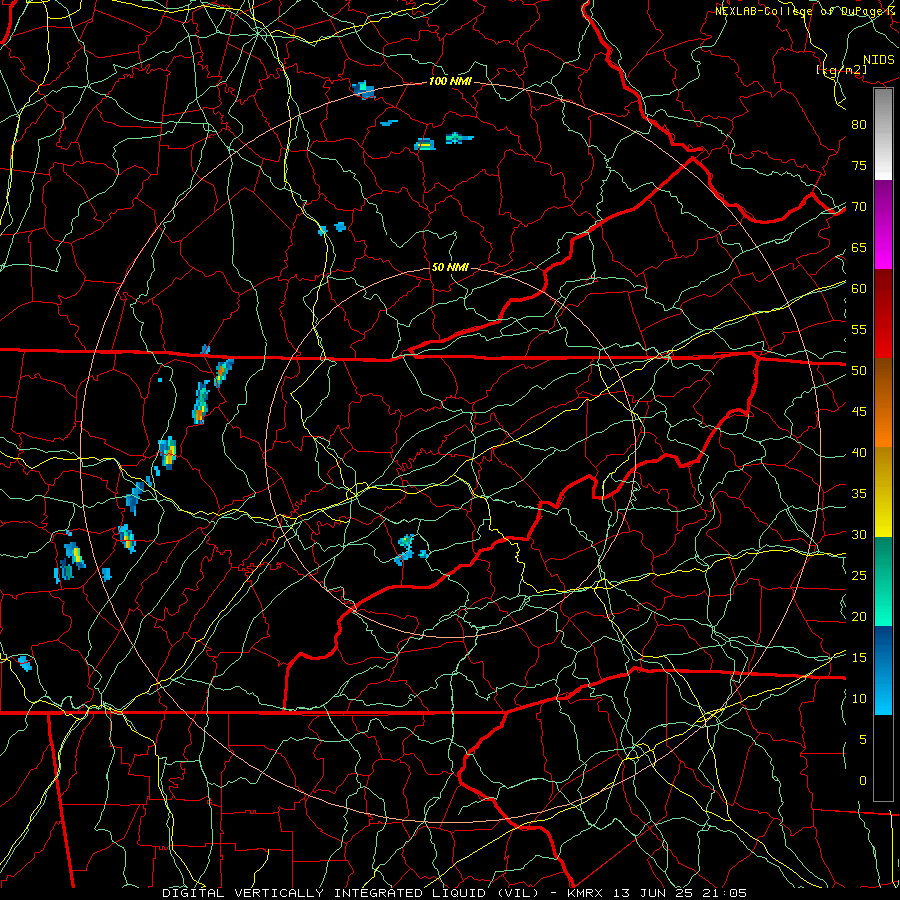Click the legend value "25"
Image resolution: width=900 pixels, height=900 pixels.
point(859,576)
